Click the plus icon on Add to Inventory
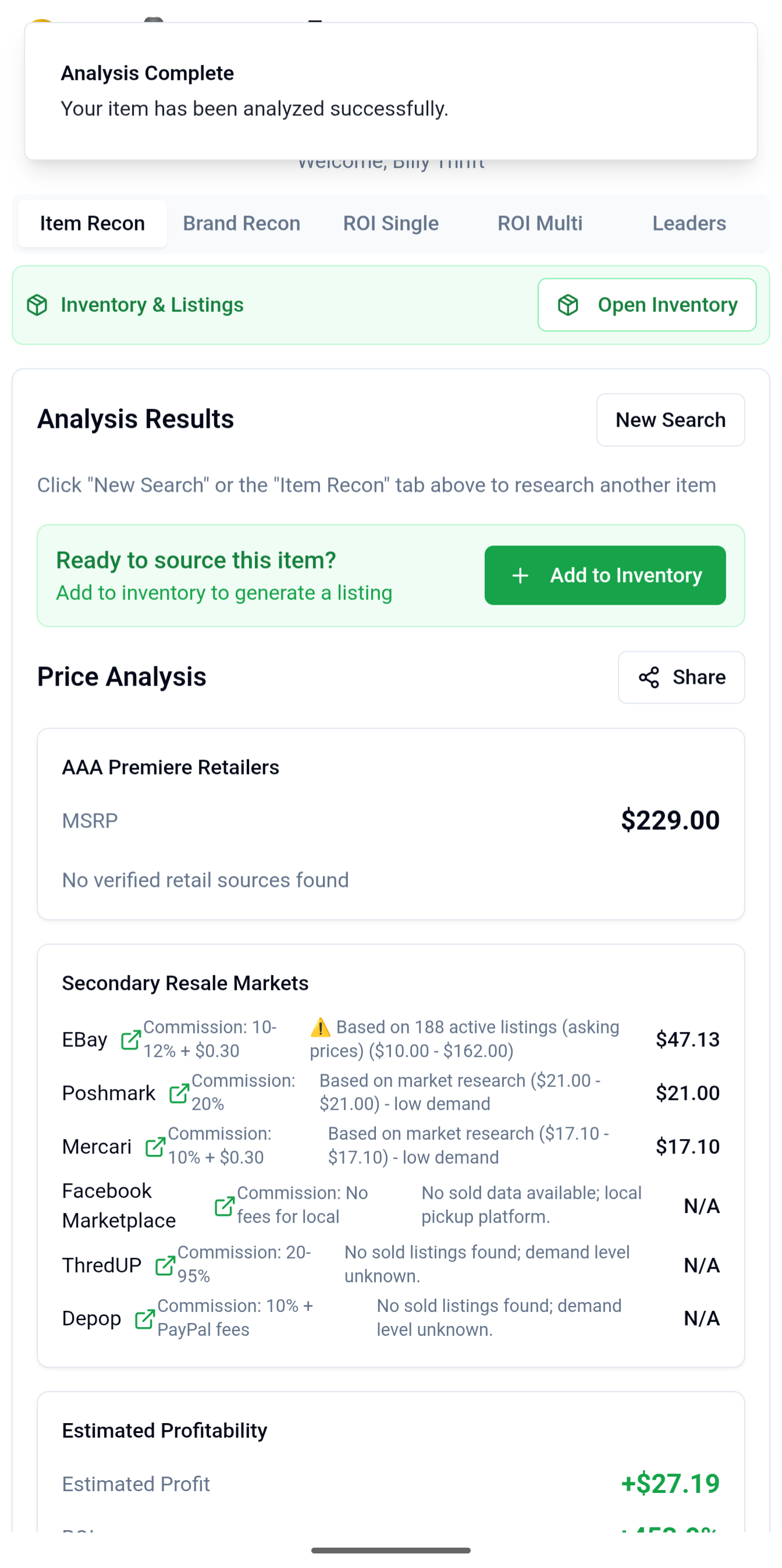782x1568 pixels. tap(521, 575)
